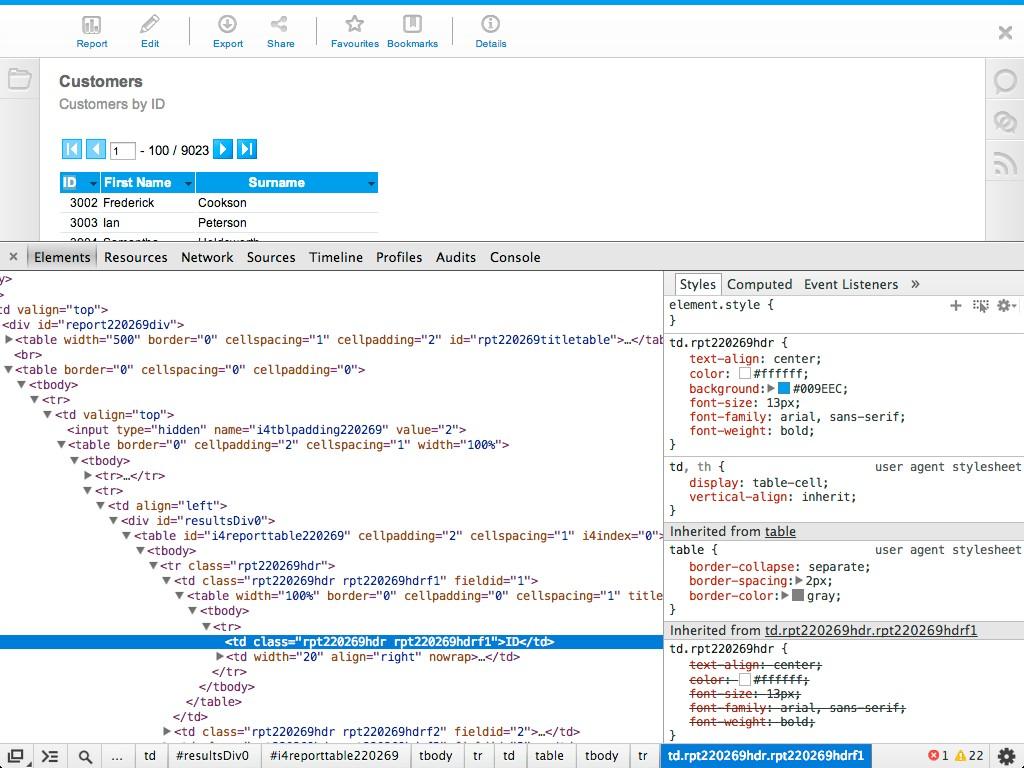Click the #ffffff color swatch in td.rpt220269hdr
This screenshot has height=768, width=1024.
(x=744, y=374)
